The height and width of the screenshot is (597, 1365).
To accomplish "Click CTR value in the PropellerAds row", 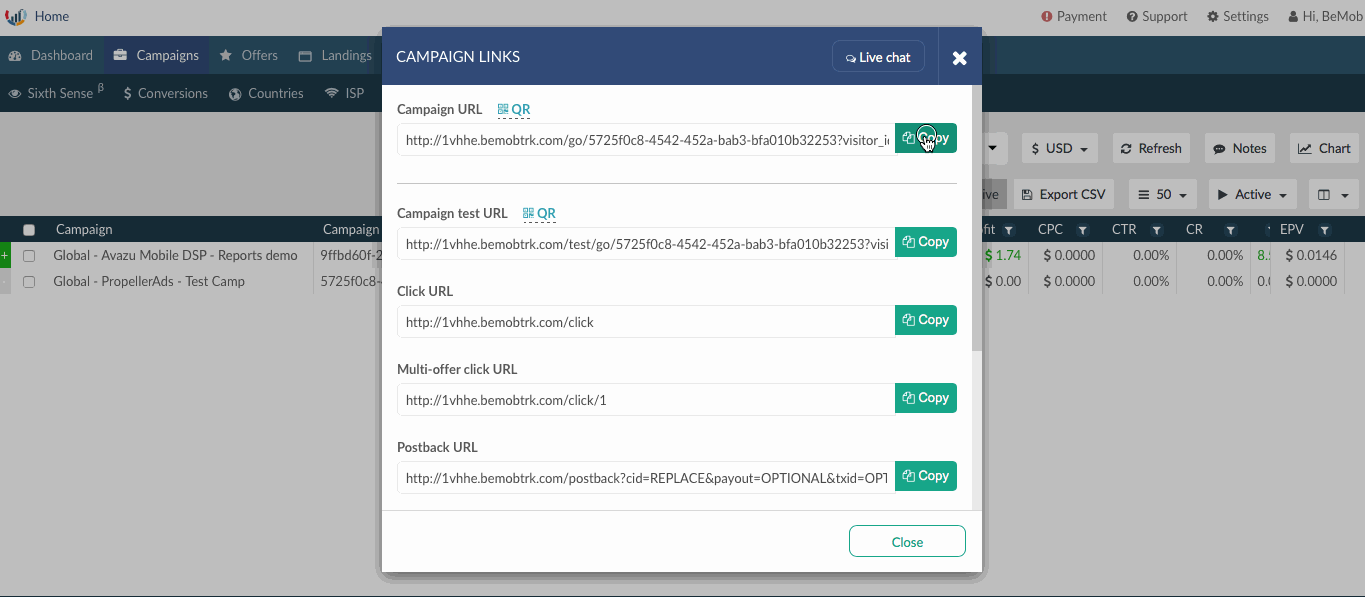I will [x=1150, y=282].
